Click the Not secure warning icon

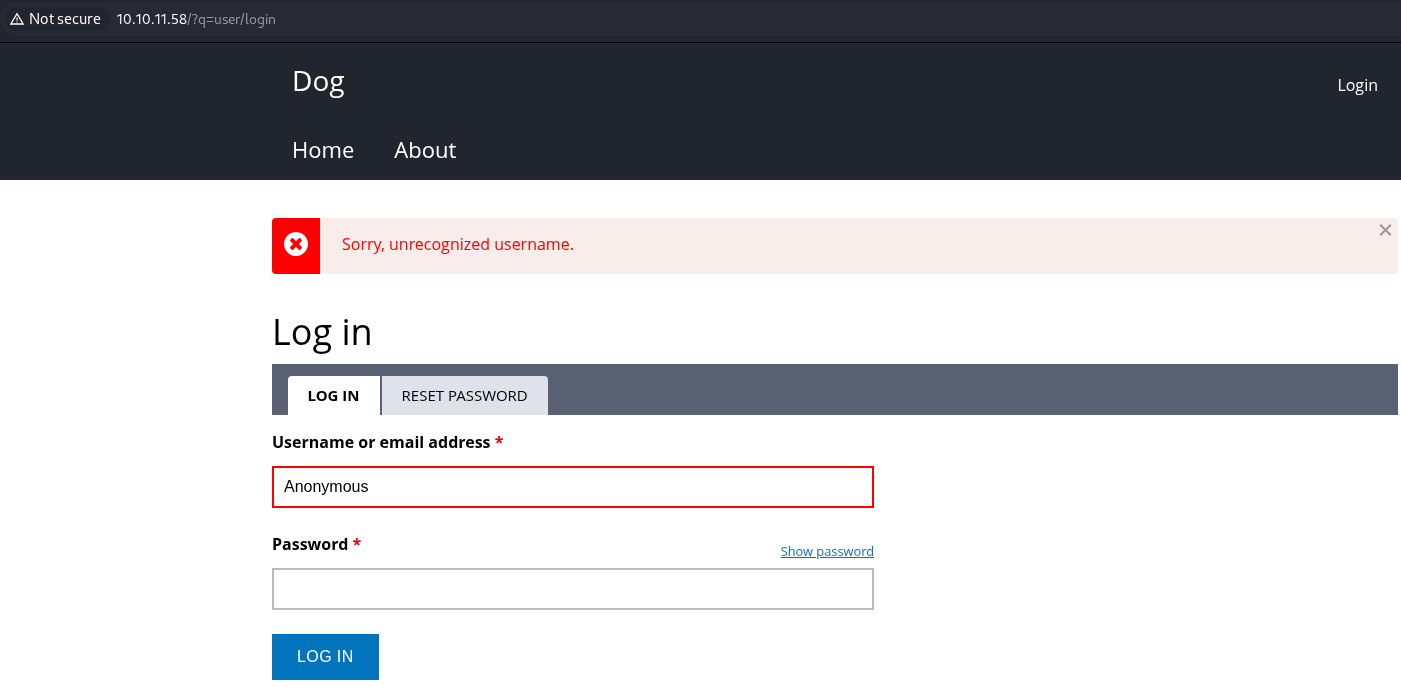click(17, 19)
